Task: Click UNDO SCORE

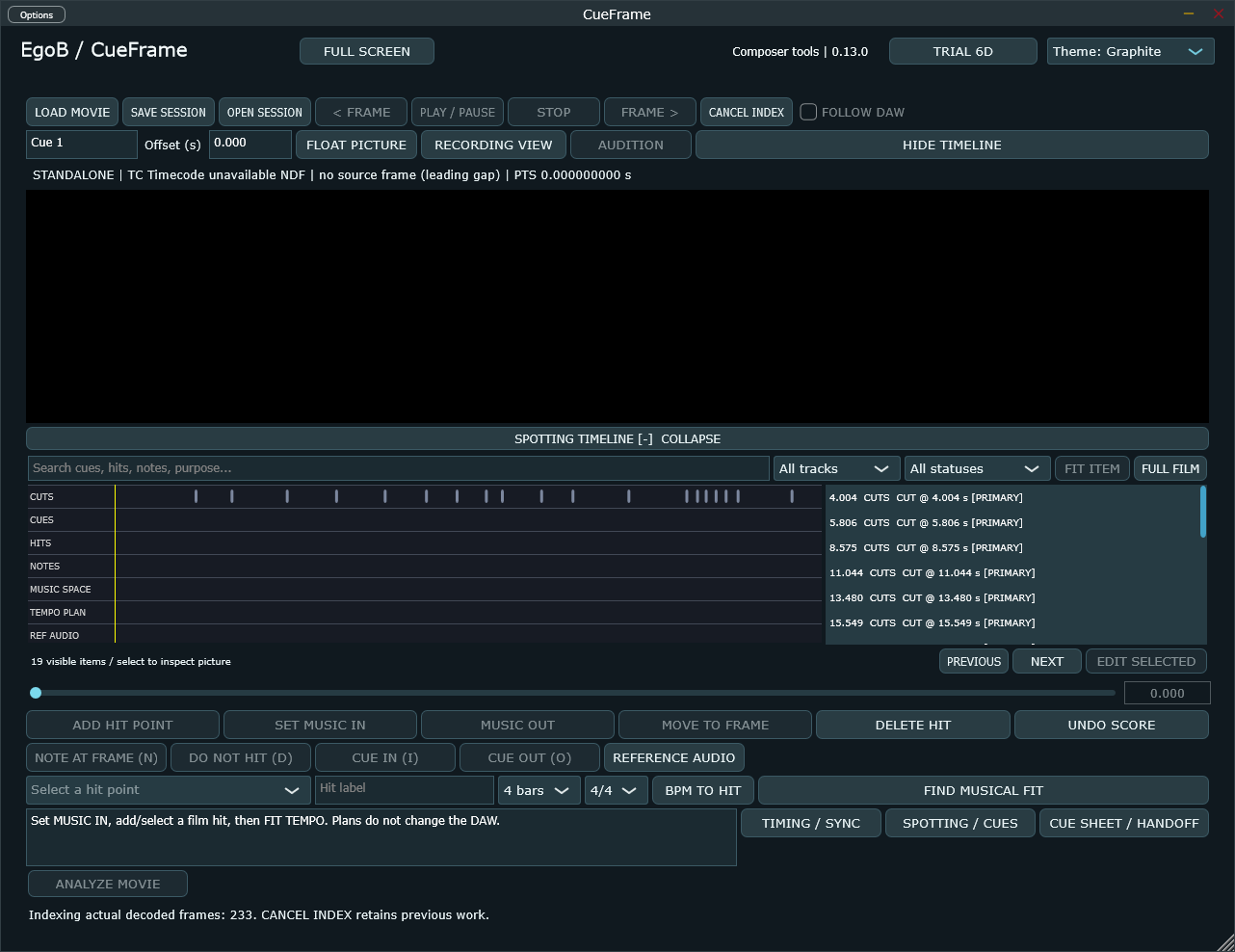Action: coord(1112,725)
